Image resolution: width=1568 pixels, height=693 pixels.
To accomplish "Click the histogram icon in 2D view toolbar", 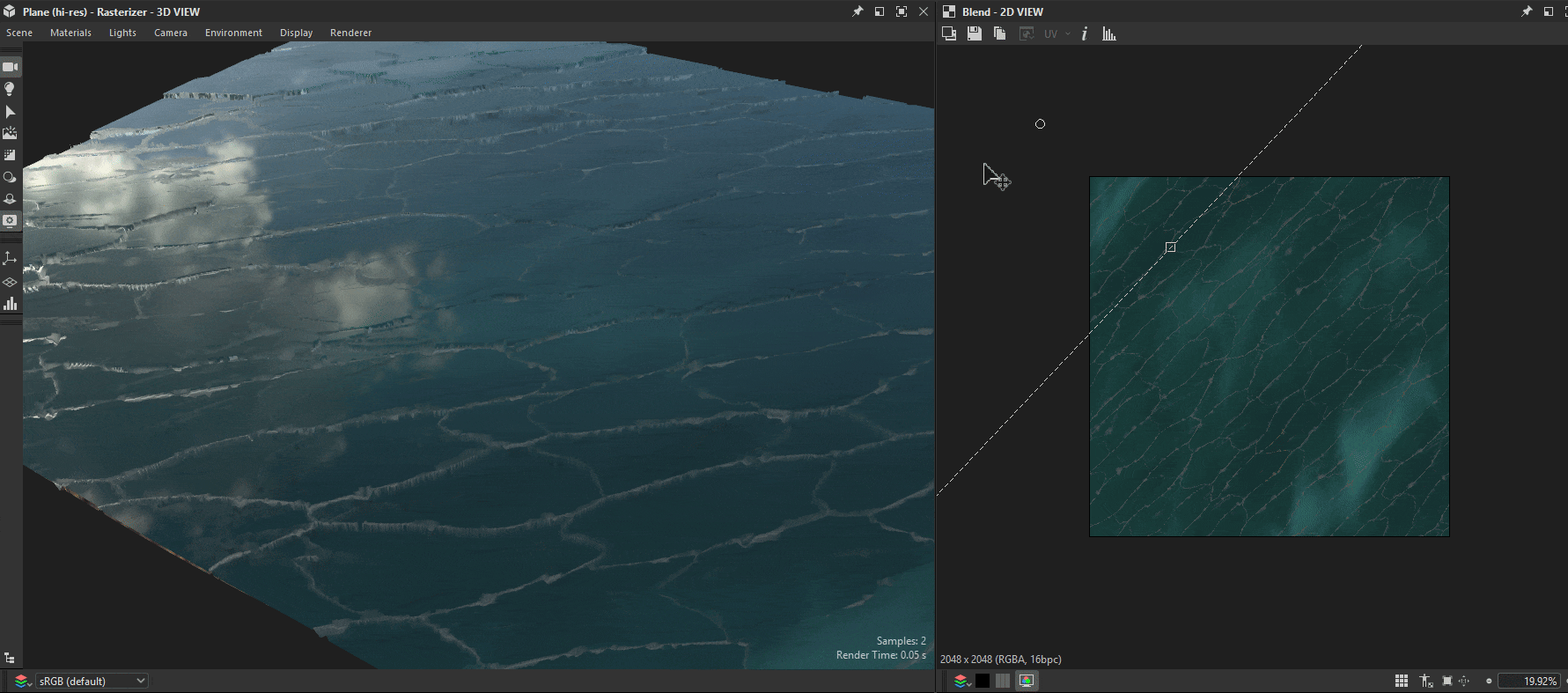I will click(x=1109, y=33).
